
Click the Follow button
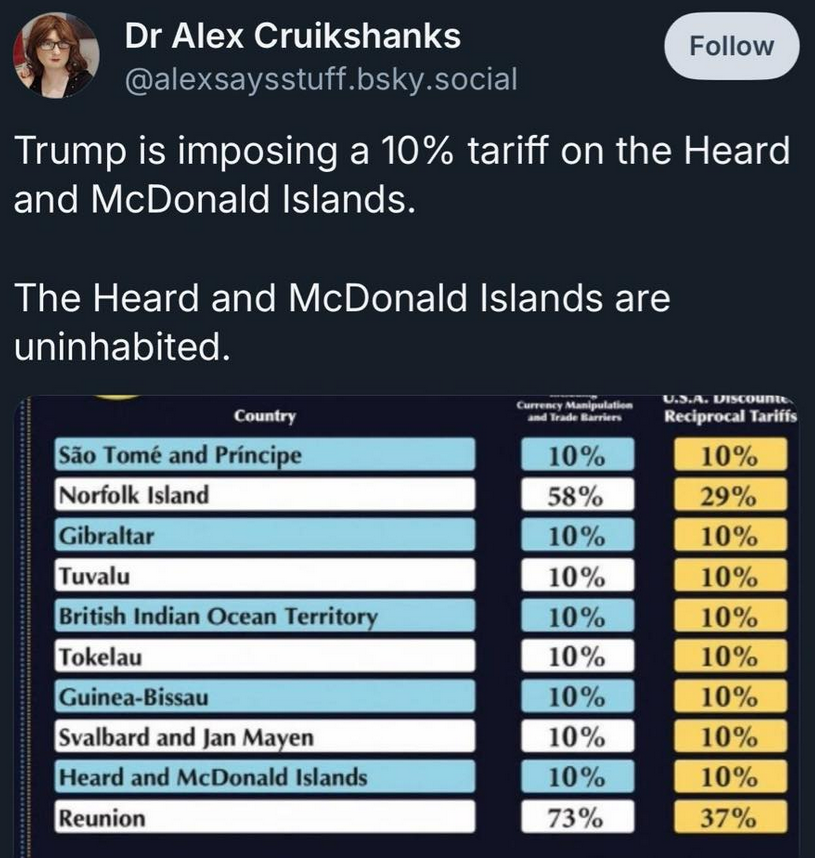click(734, 46)
